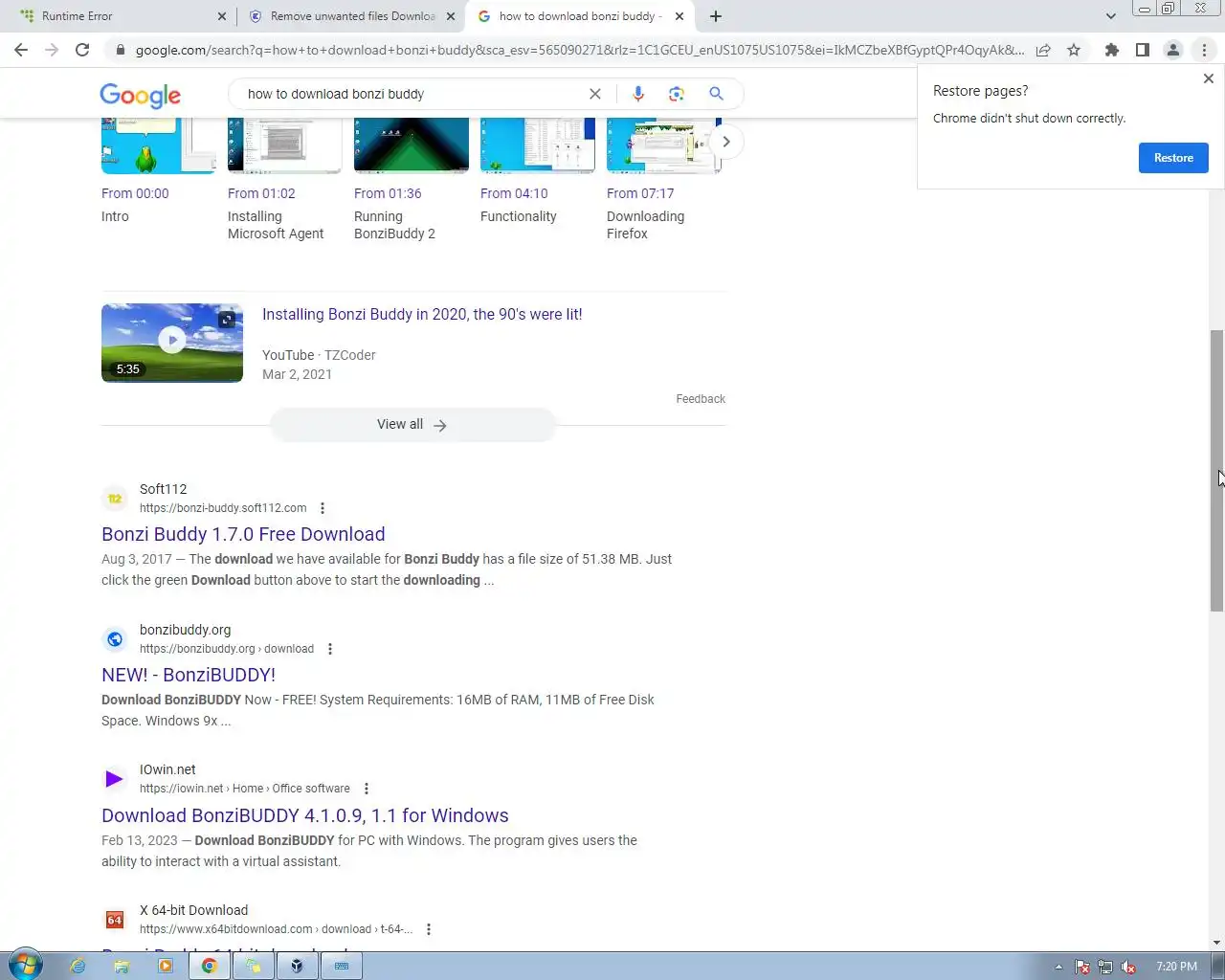Click the volume icon in system tray
This screenshot has height=980, width=1225.
click(x=1129, y=967)
